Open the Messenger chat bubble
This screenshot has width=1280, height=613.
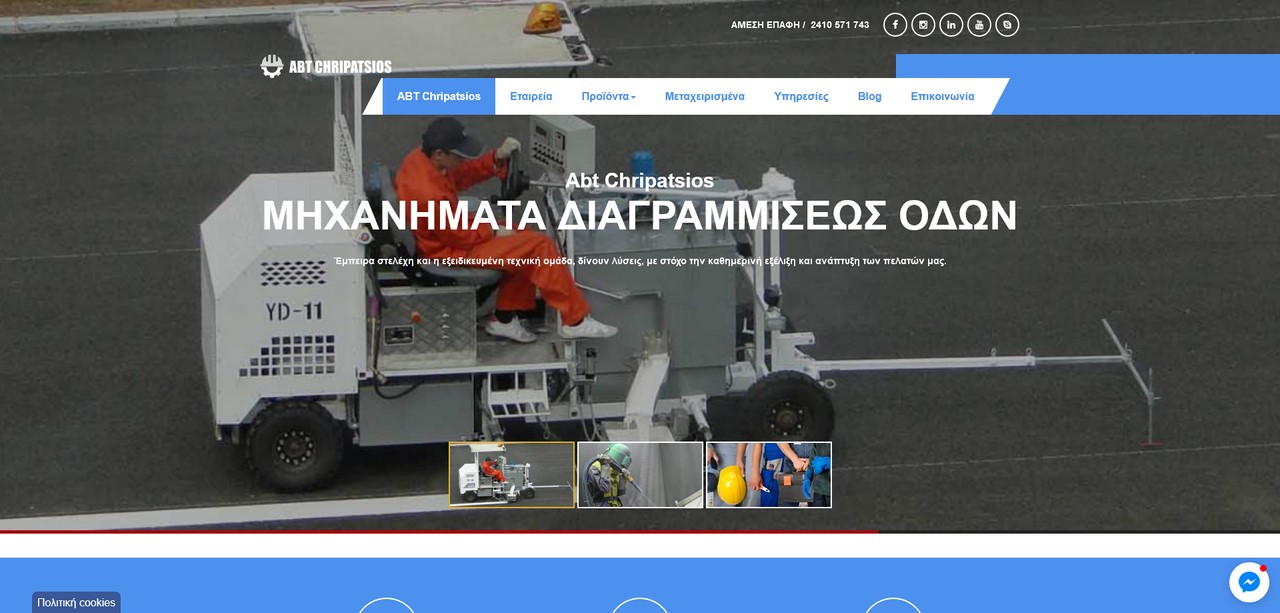(x=1249, y=582)
